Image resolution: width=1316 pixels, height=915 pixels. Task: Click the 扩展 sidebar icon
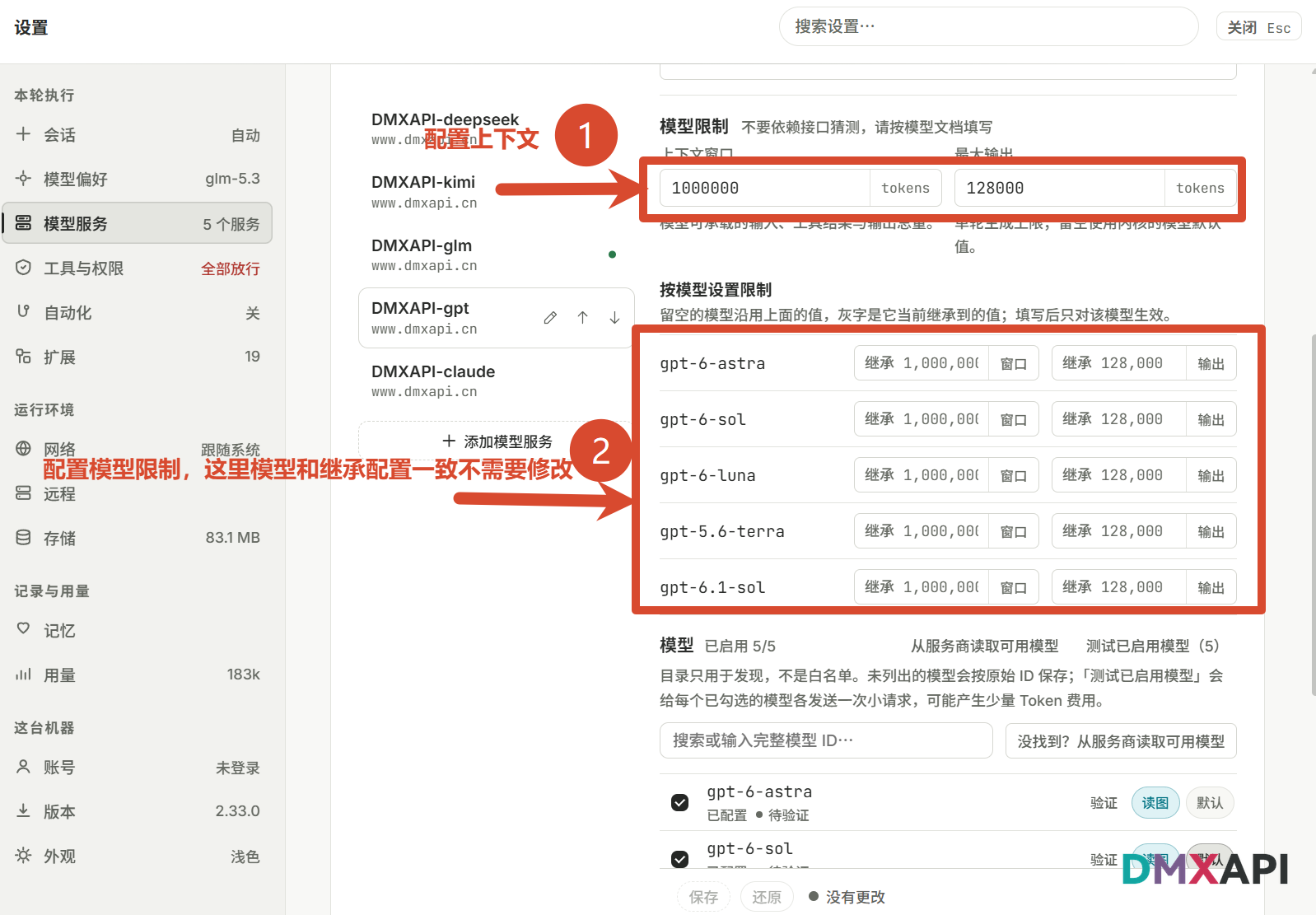(23, 357)
